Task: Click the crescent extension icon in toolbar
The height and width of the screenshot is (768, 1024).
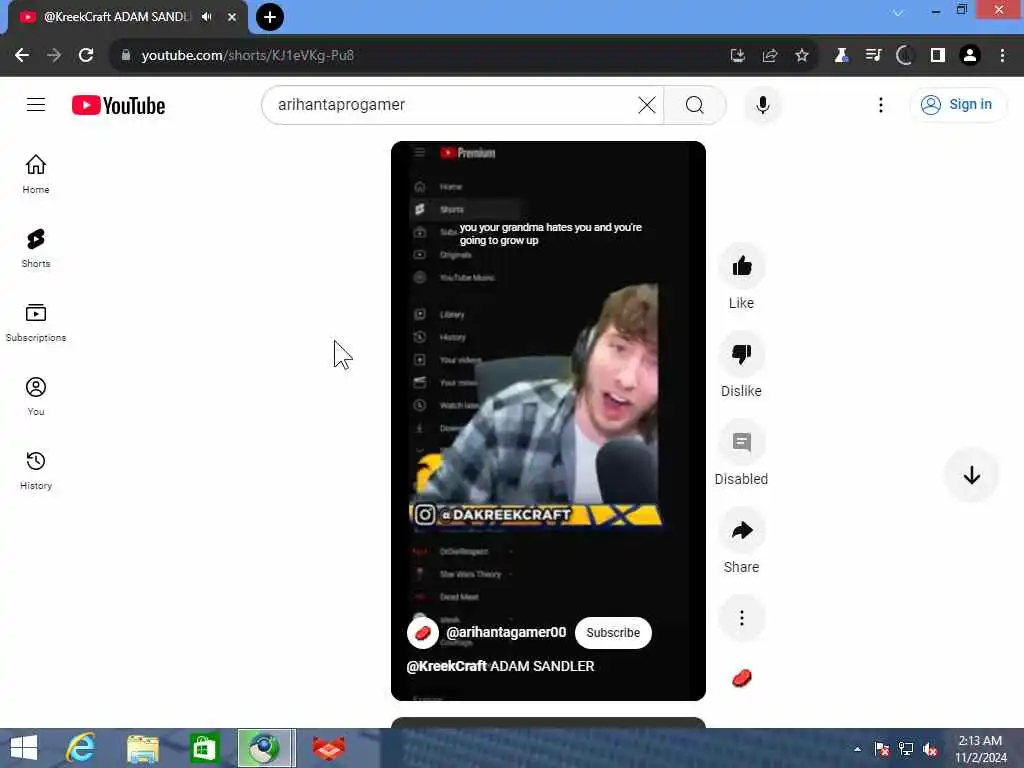Action: click(904, 56)
